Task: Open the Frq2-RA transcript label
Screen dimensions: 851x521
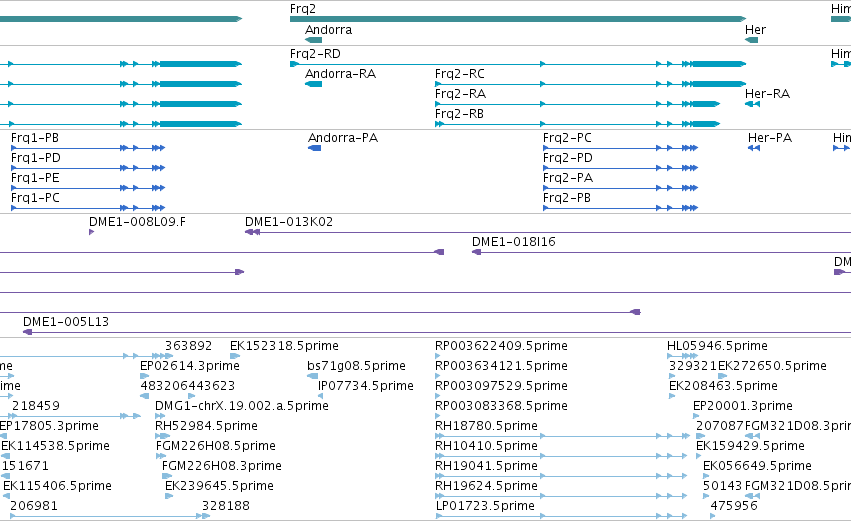Action: pyautogui.click(x=460, y=94)
